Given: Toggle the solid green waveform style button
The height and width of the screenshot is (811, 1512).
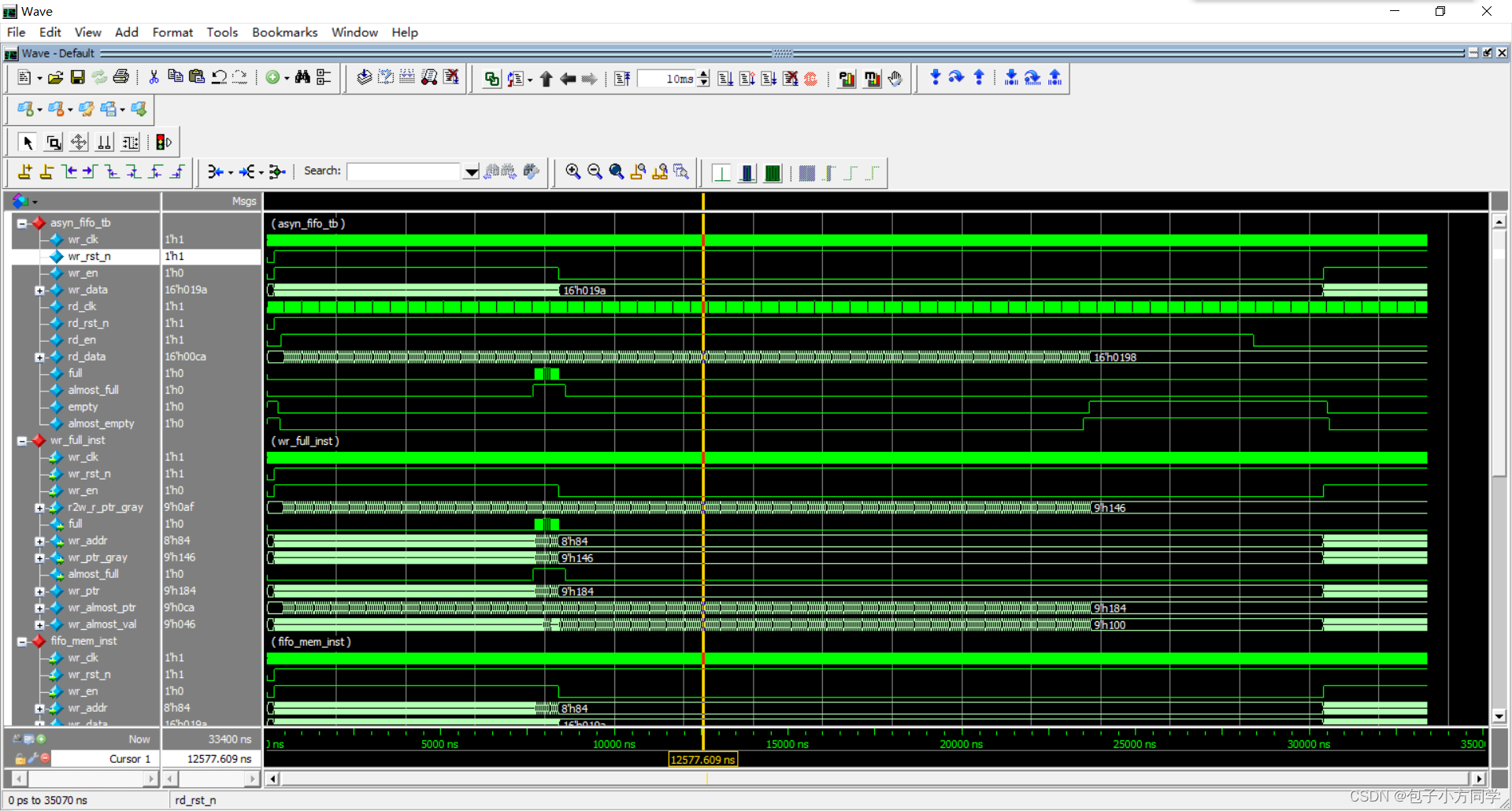Looking at the screenshot, I should click(773, 172).
